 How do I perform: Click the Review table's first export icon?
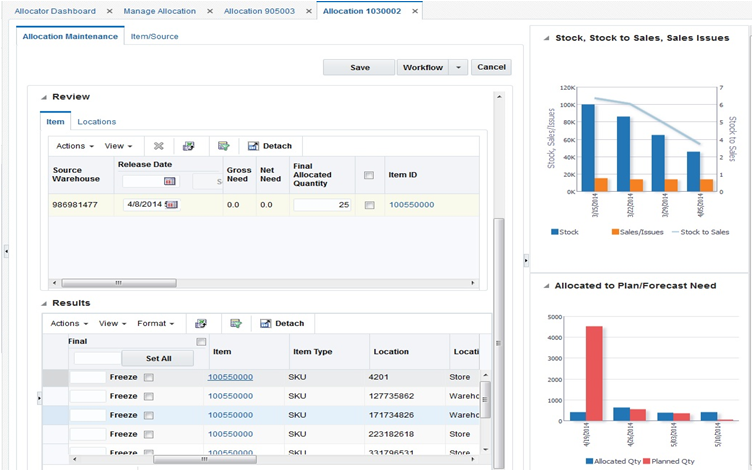tap(189, 146)
